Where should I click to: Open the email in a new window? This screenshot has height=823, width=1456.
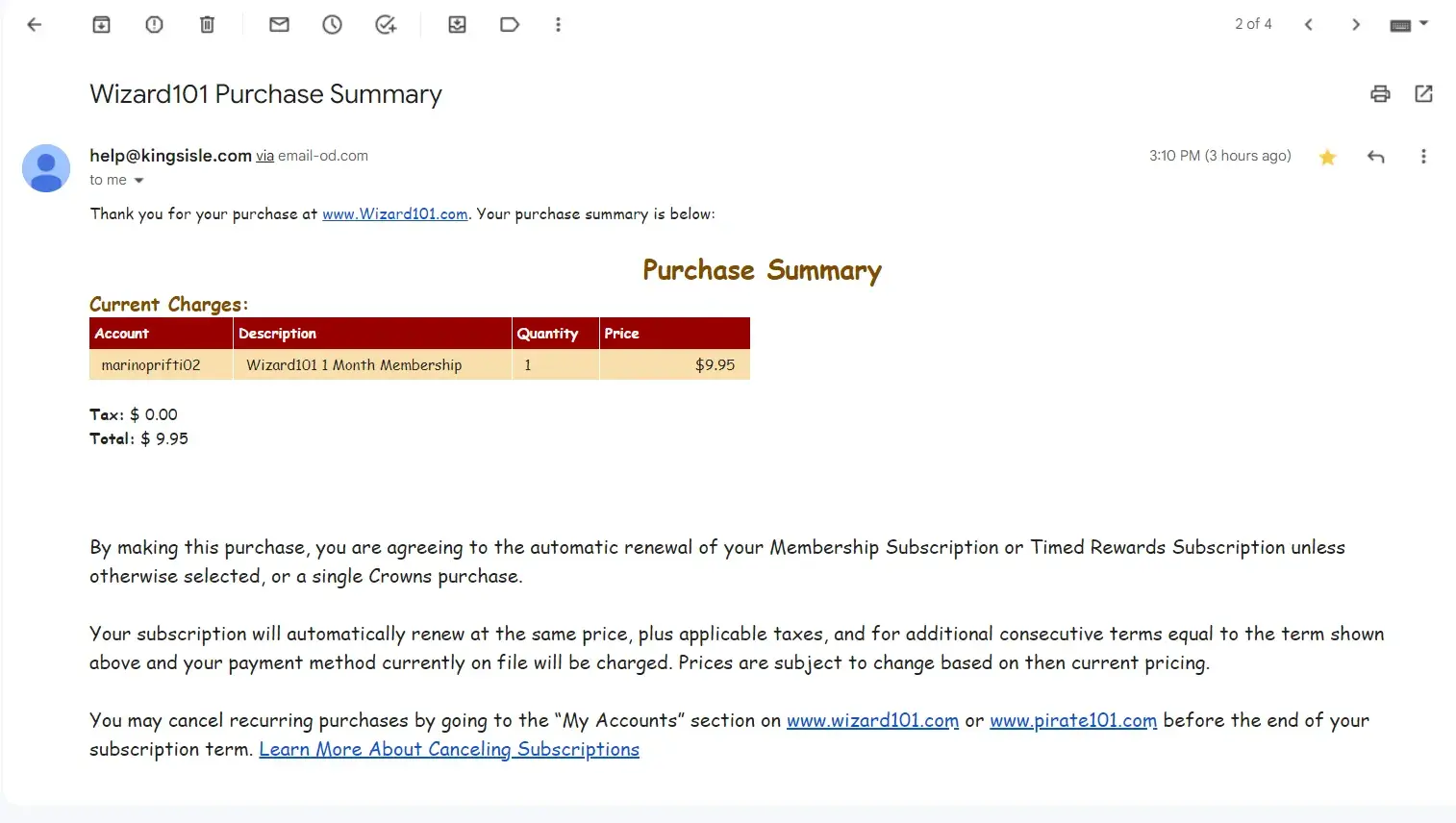(1423, 94)
